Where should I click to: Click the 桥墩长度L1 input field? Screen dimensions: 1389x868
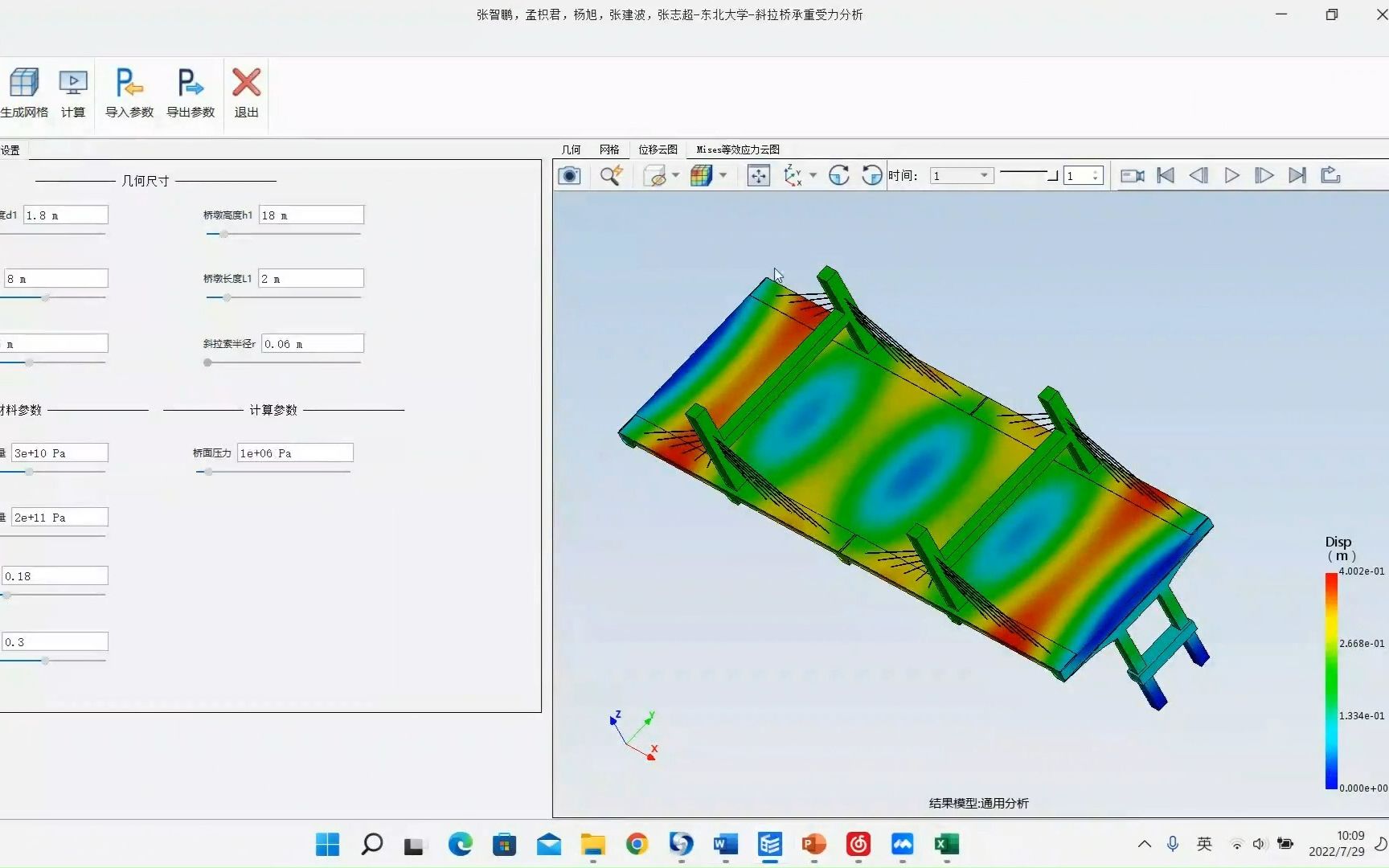[311, 278]
